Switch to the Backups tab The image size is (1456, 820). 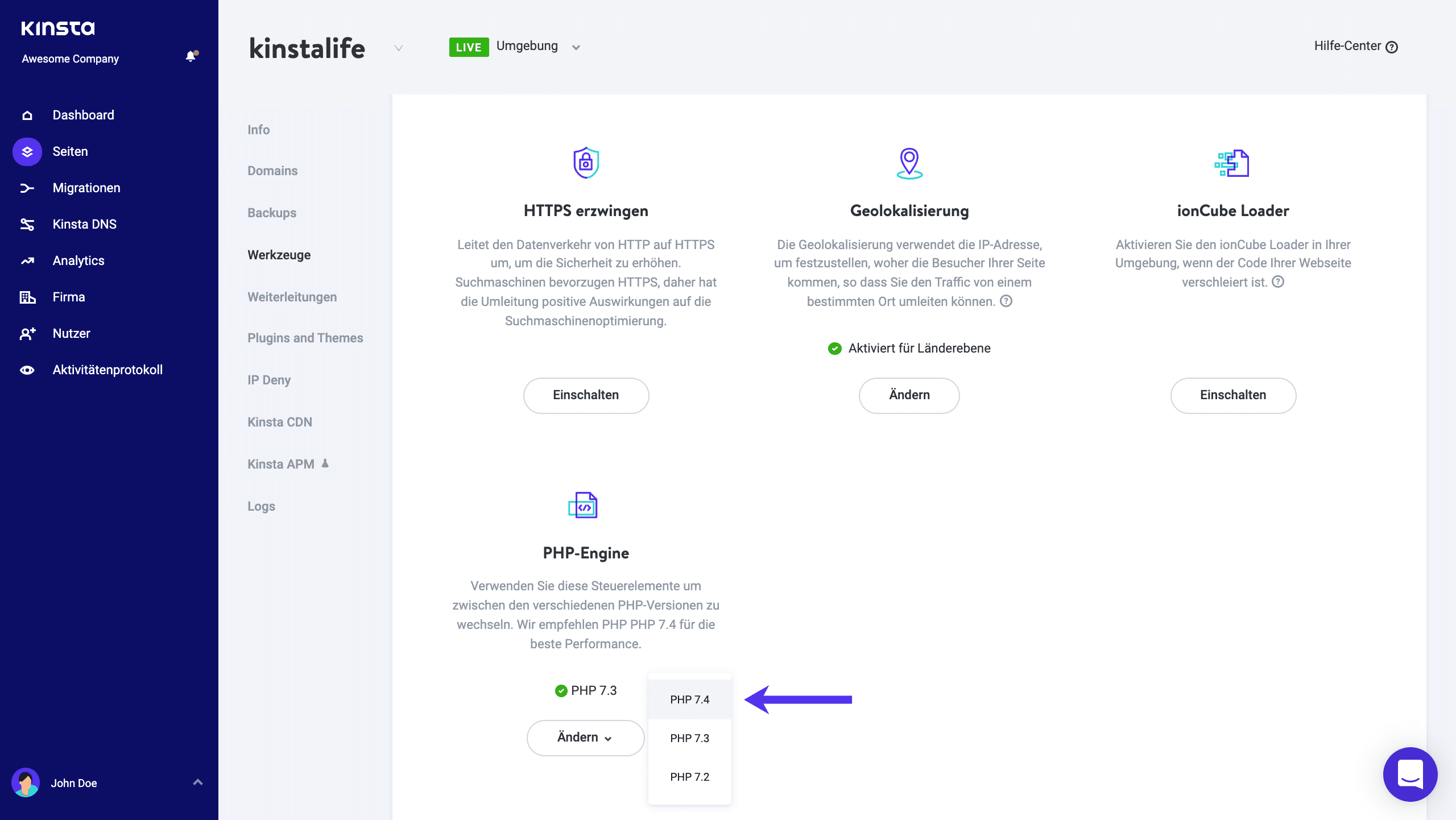click(272, 213)
